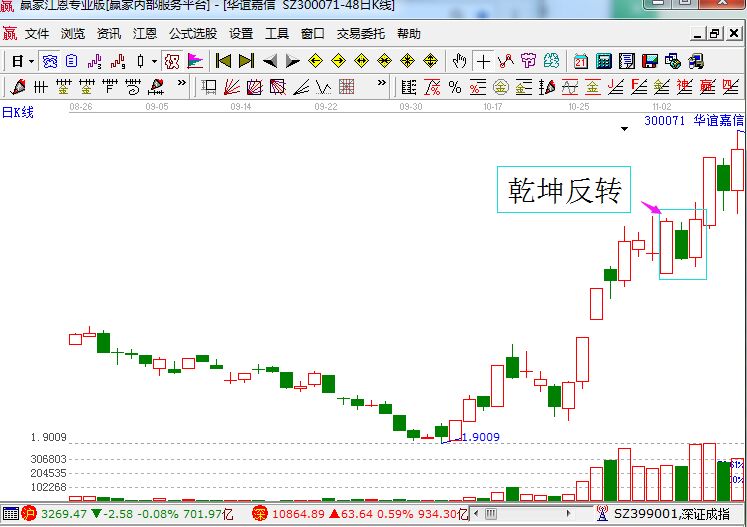Jump to last bar arrow icon

(x=246, y=61)
